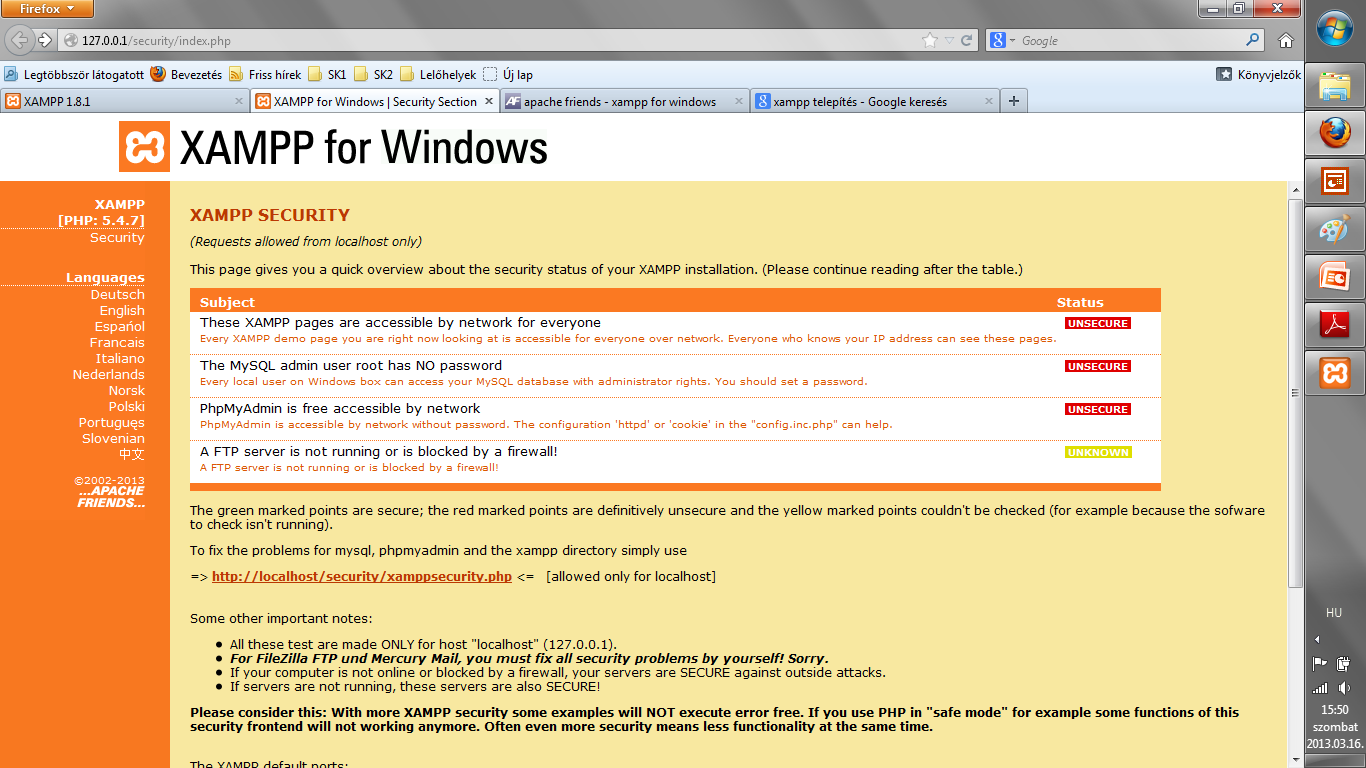
Task: Click the XAMPP orange logo in header
Action: [145, 147]
